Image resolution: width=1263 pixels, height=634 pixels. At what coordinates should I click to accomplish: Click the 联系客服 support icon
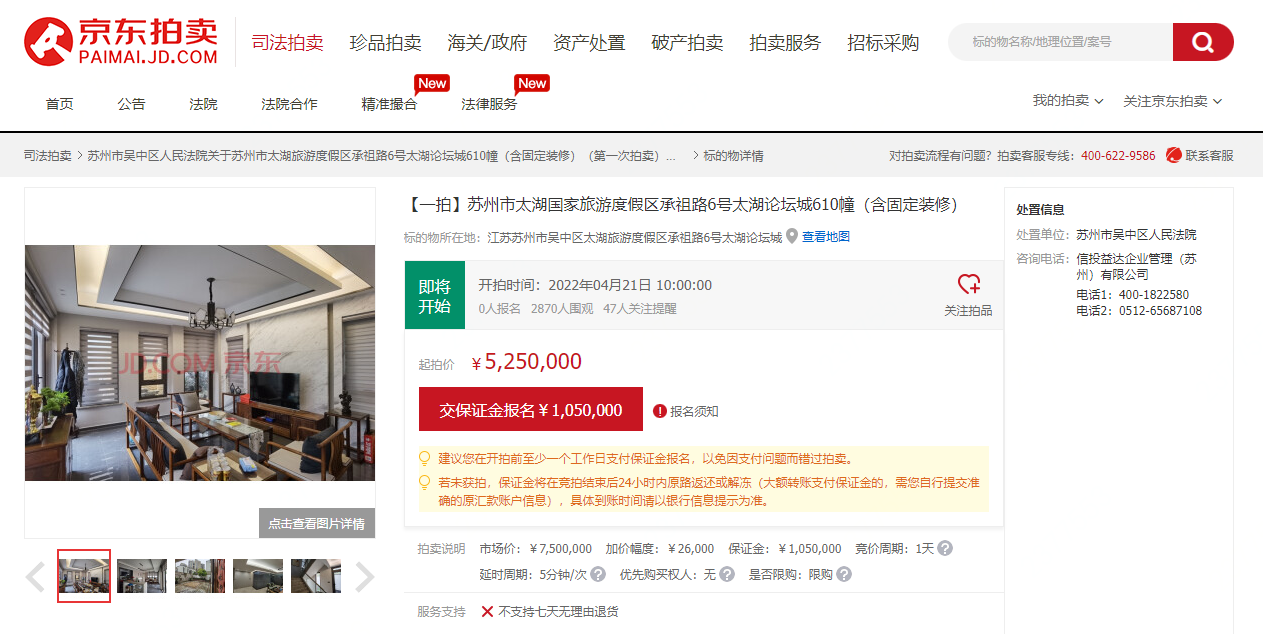coord(1174,156)
